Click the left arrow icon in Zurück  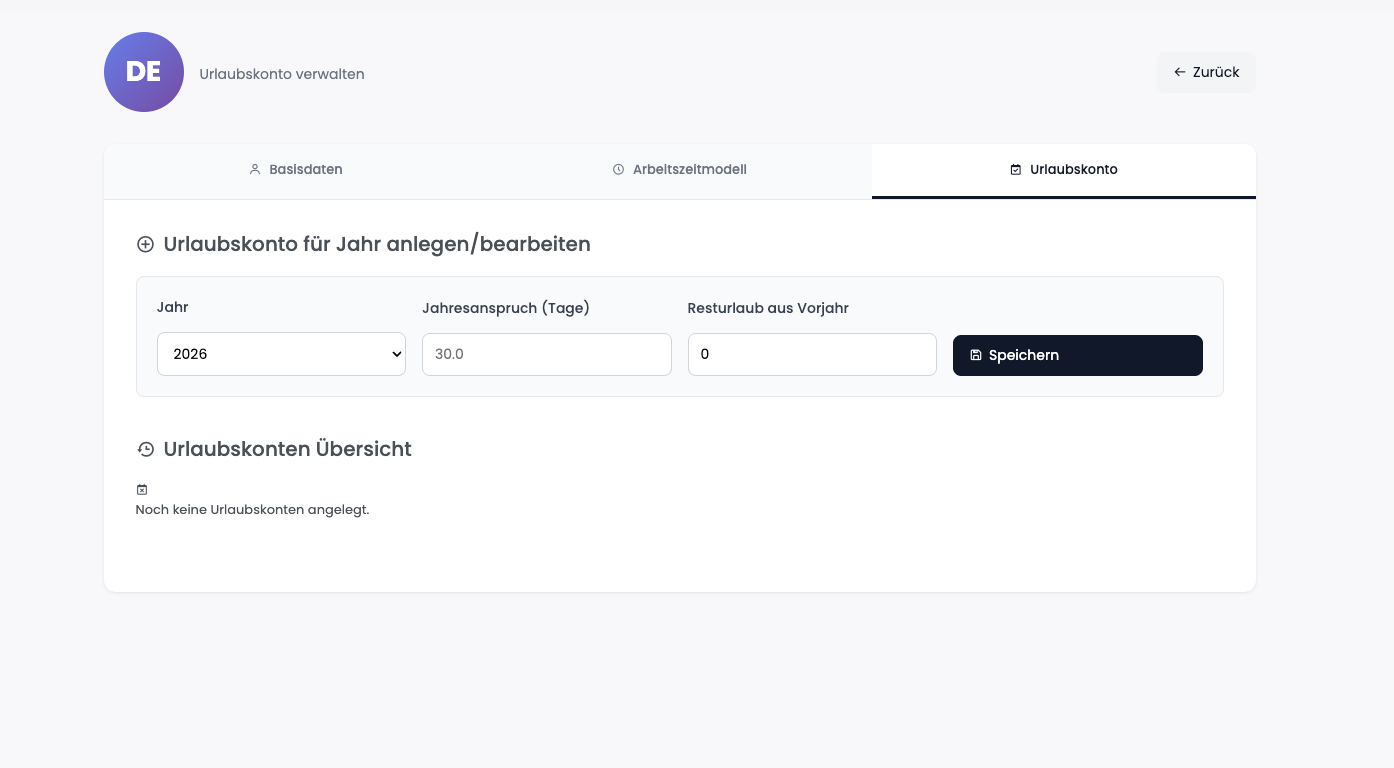pos(1180,72)
